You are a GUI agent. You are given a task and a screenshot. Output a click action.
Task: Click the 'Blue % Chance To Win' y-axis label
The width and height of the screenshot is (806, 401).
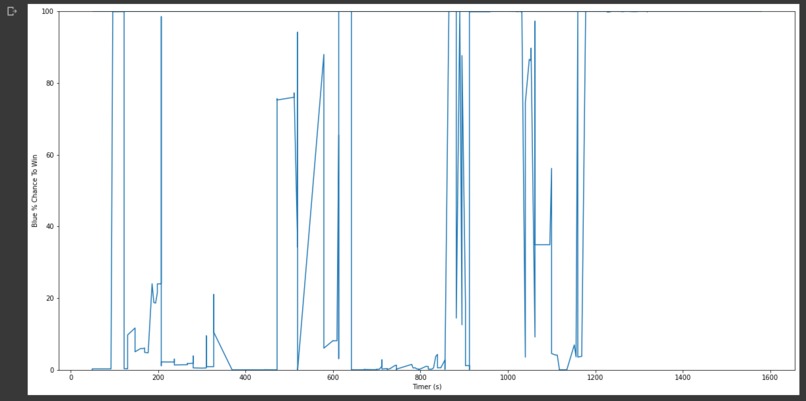coord(35,190)
